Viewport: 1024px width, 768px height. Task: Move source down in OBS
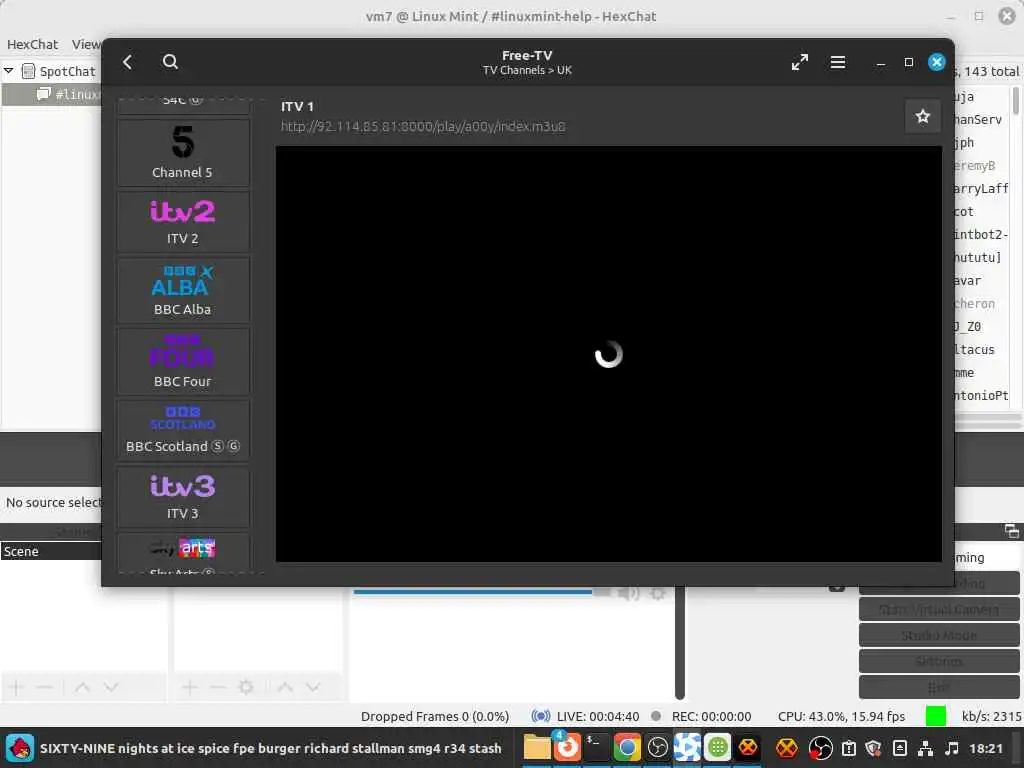[313, 687]
